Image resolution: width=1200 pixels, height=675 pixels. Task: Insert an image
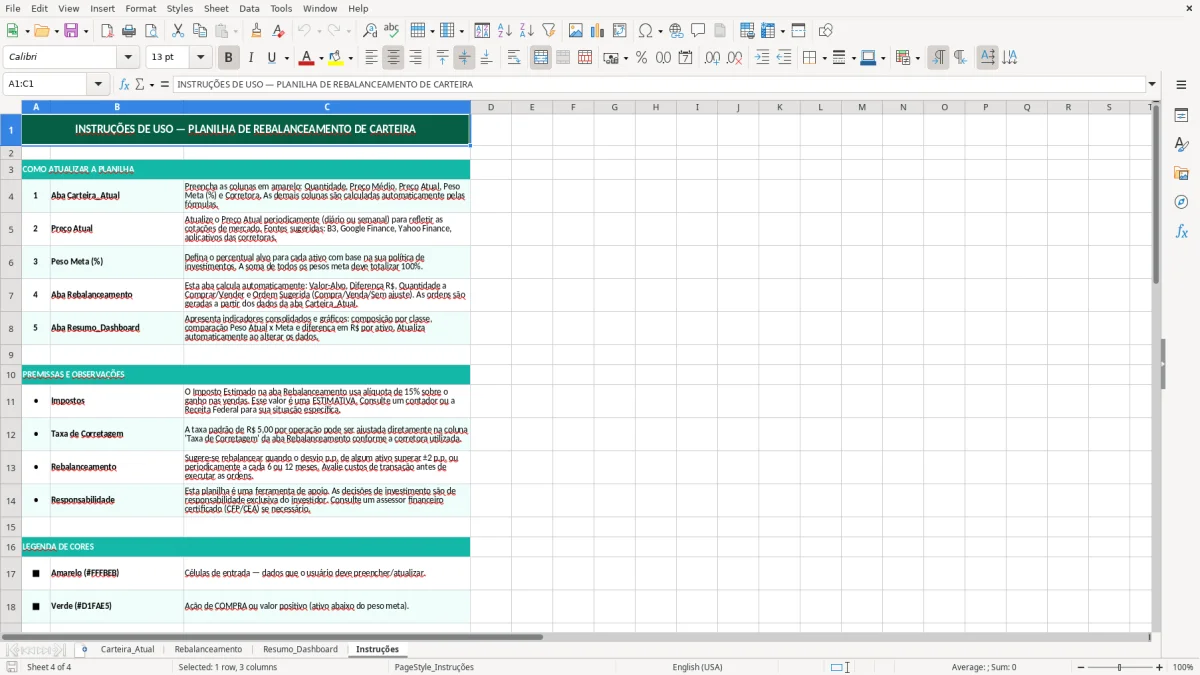point(576,31)
